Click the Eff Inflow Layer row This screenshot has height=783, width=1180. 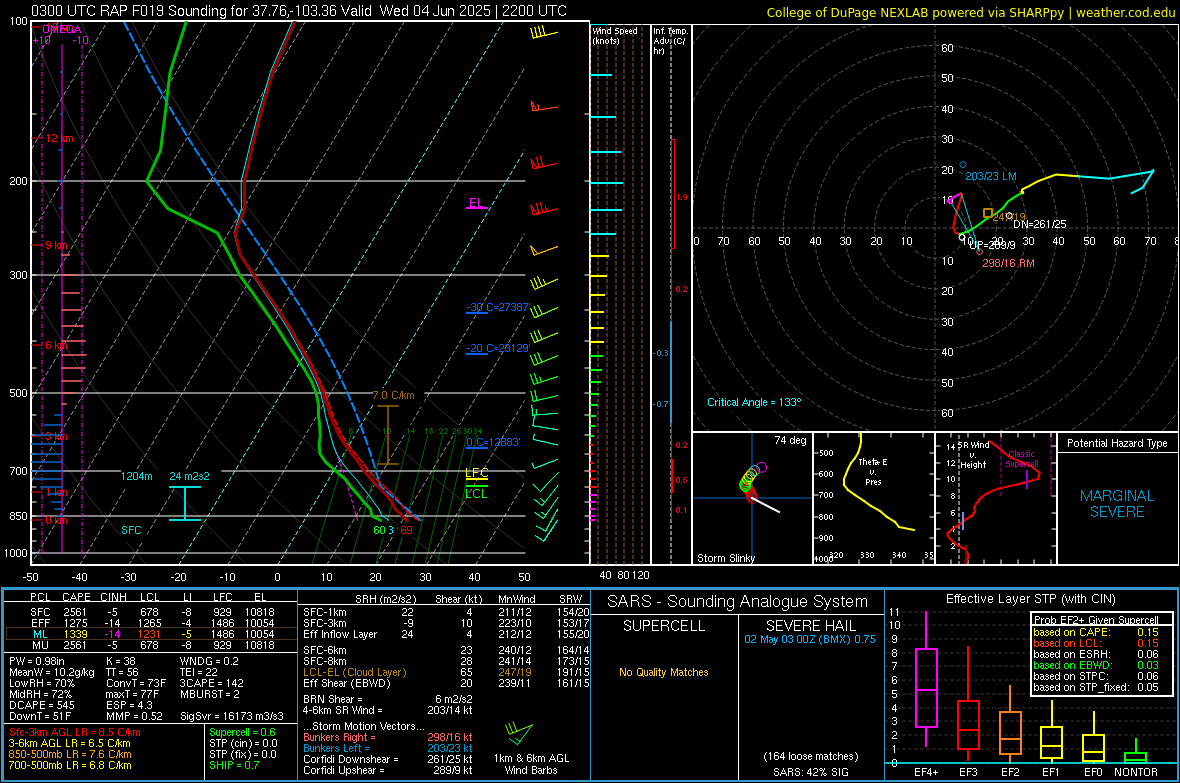tap(444, 634)
